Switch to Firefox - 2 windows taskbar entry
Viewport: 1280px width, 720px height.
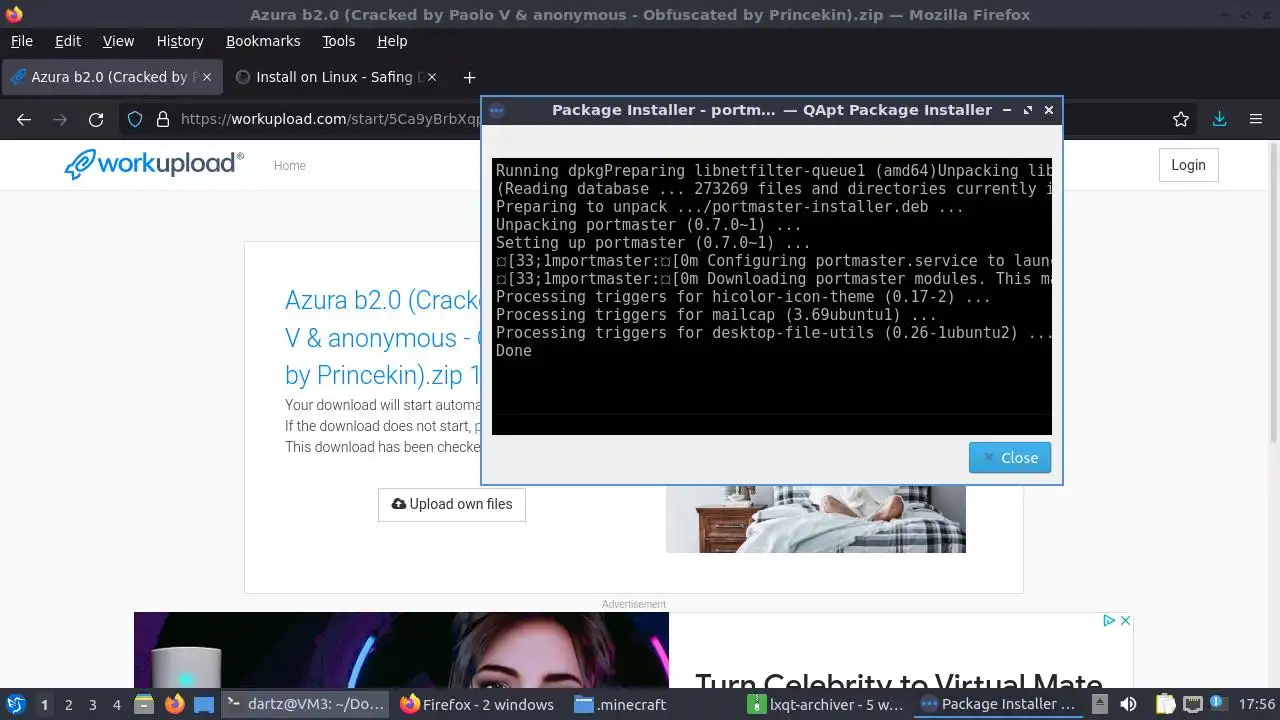[478, 704]
